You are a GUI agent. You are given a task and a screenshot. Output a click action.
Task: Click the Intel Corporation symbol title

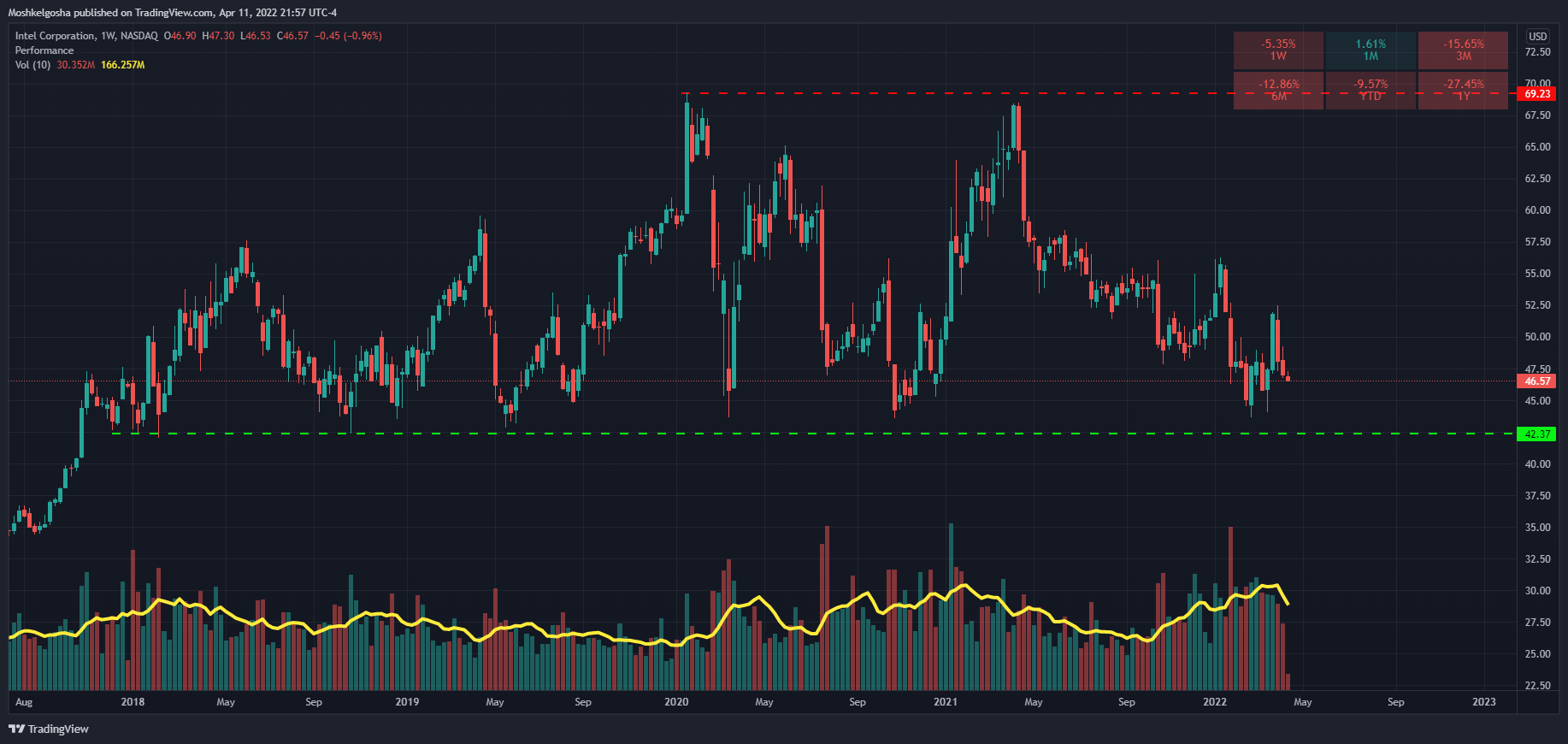86,36
